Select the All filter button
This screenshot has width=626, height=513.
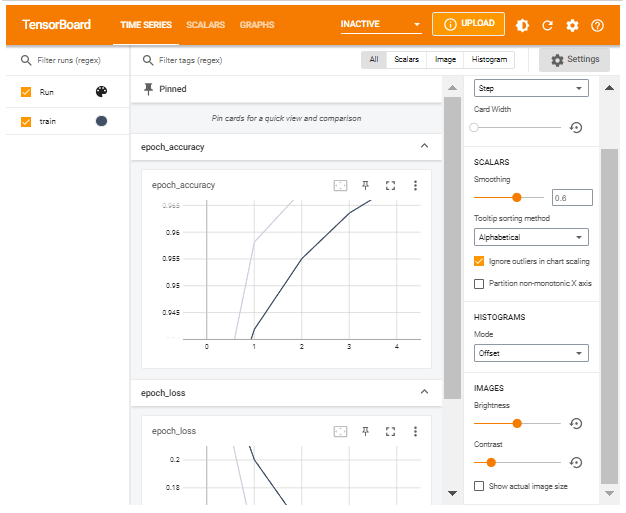click(374, 60)
